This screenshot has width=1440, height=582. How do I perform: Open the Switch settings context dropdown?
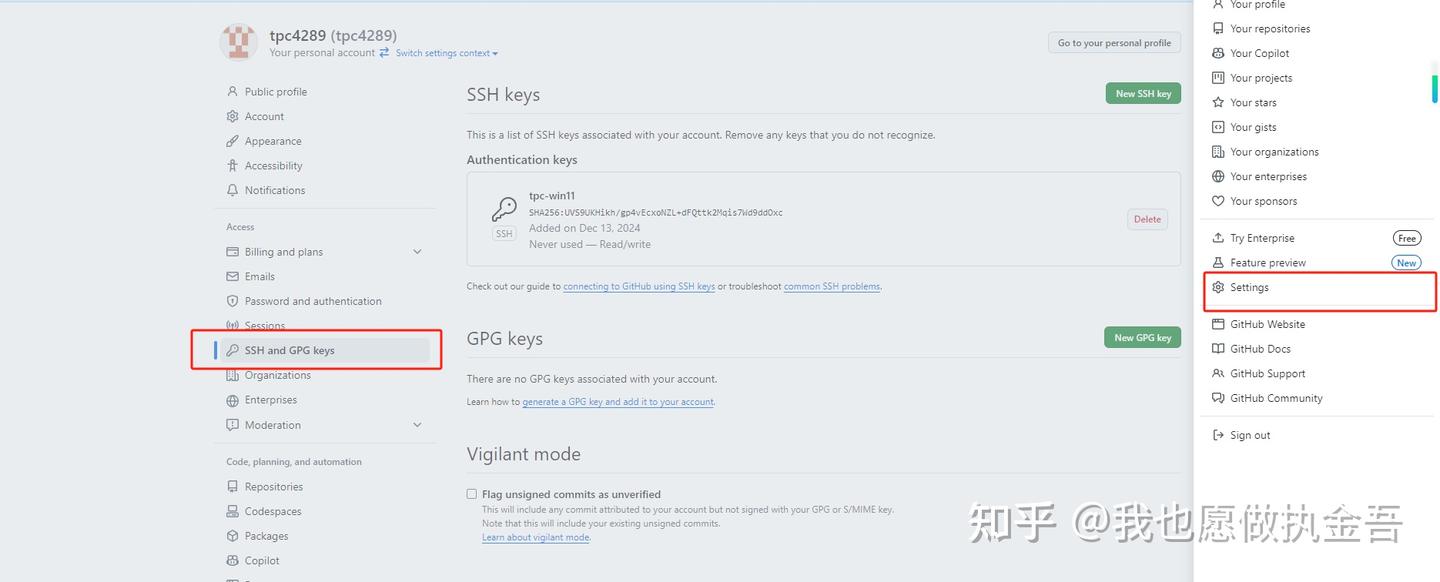tap(445, 52)
